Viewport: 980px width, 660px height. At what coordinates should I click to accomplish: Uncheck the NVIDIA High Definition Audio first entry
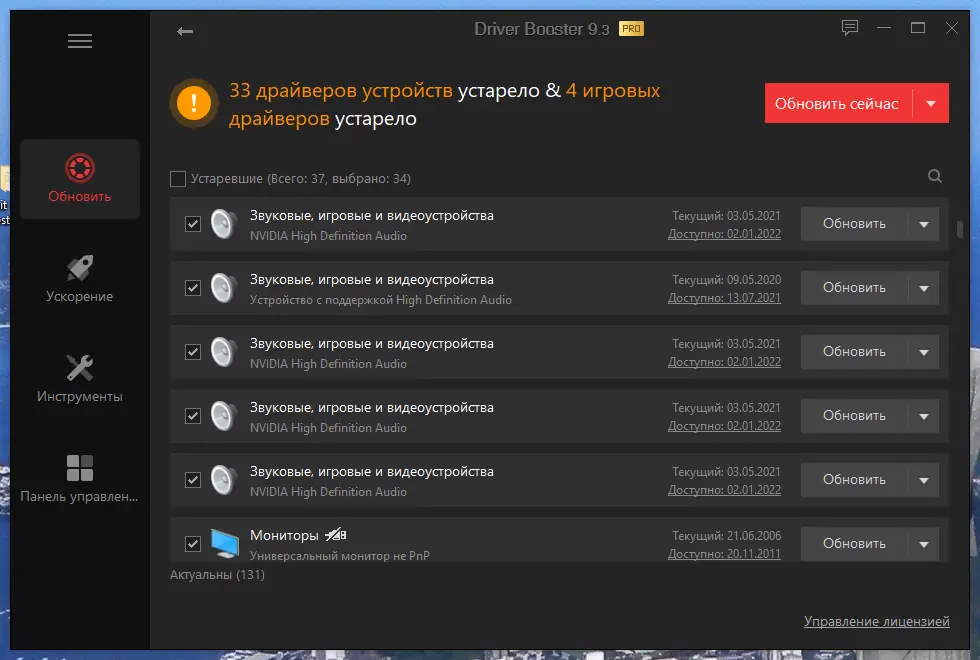pyautogui.click(x=192, y=224)
